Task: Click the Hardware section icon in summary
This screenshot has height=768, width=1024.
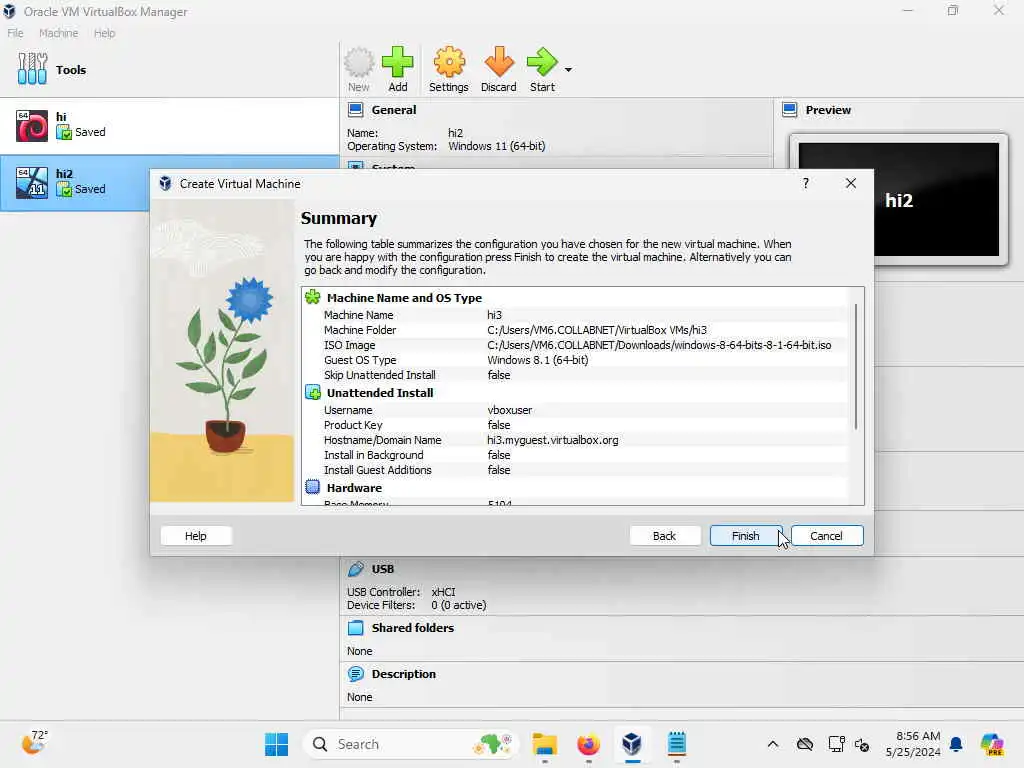Action: [x=313, y=487]
